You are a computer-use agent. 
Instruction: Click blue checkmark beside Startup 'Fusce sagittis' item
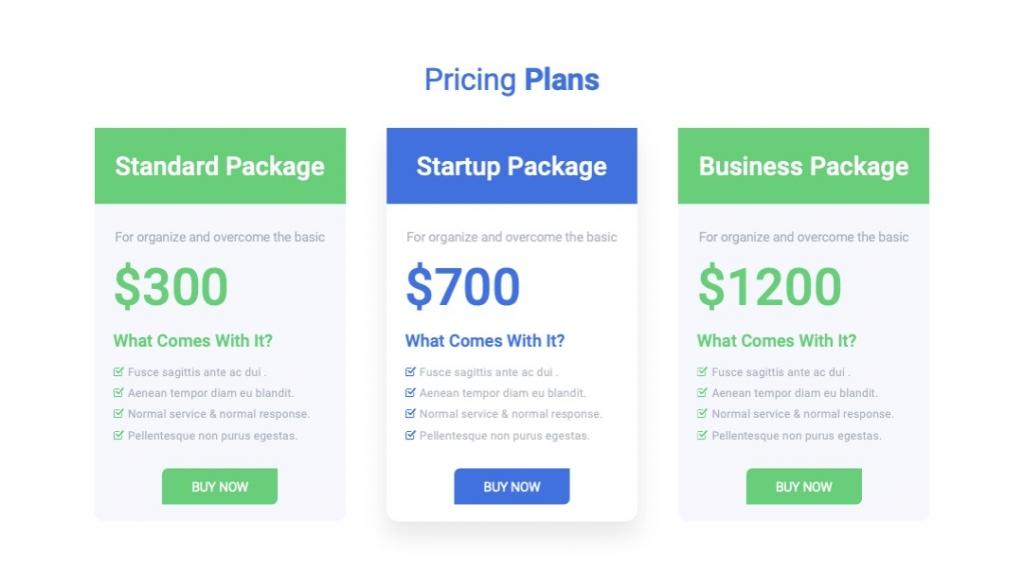tap(410, 372)
